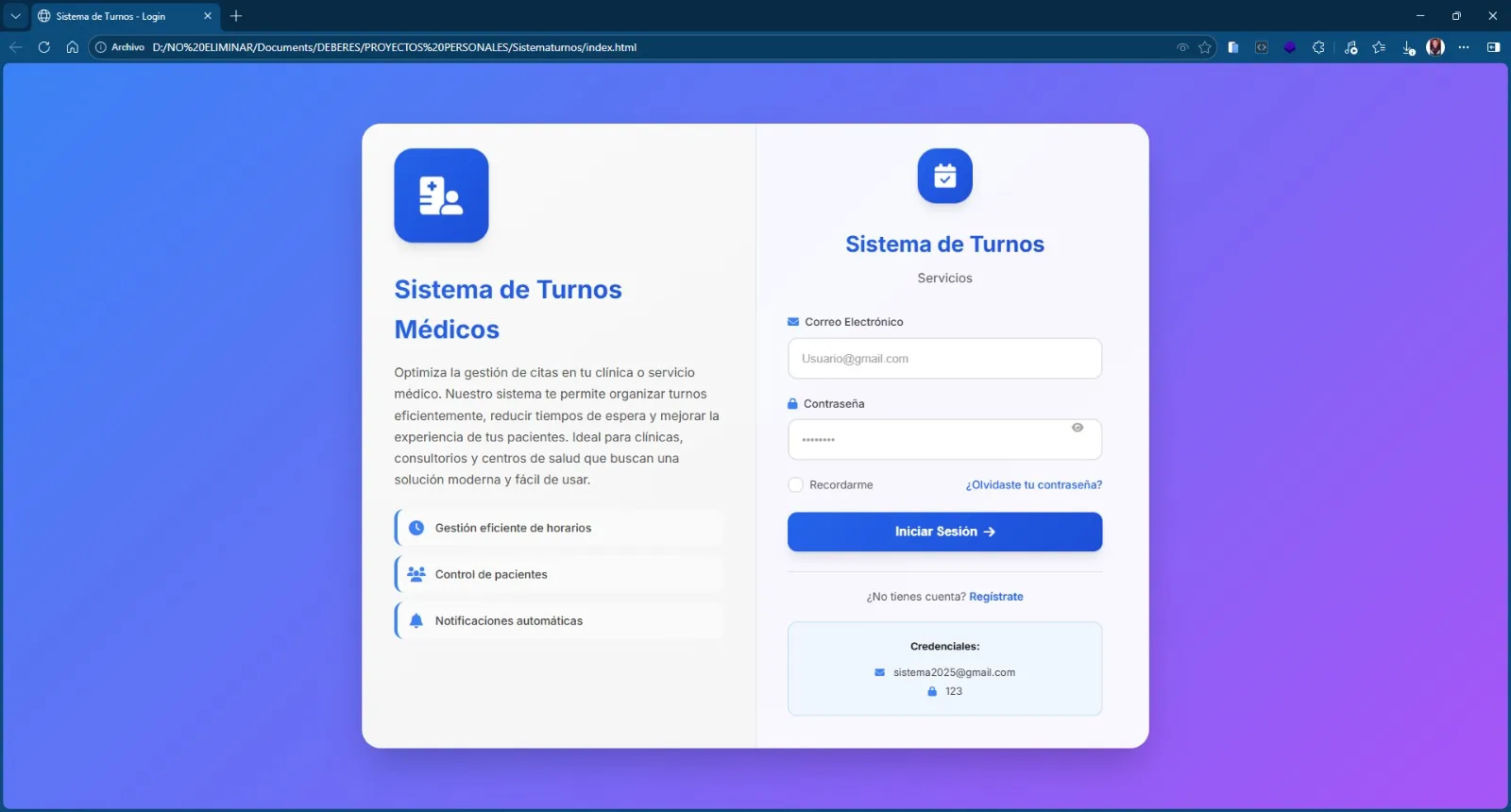
Task: Click the tracking prevention eye icon in address bar
Action: click(x=1182, y=47)
